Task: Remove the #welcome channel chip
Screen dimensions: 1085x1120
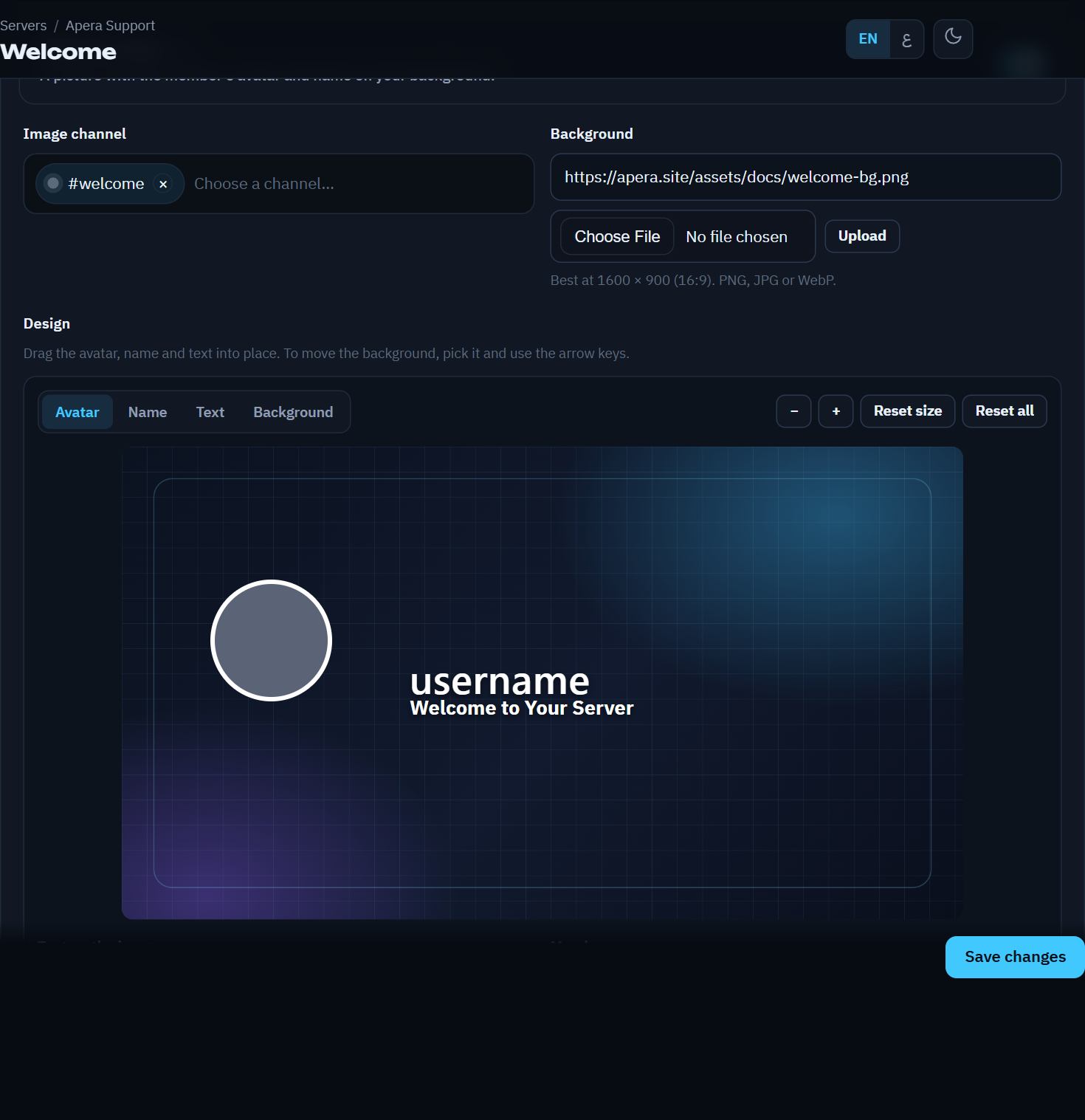Action: point(163,184)
